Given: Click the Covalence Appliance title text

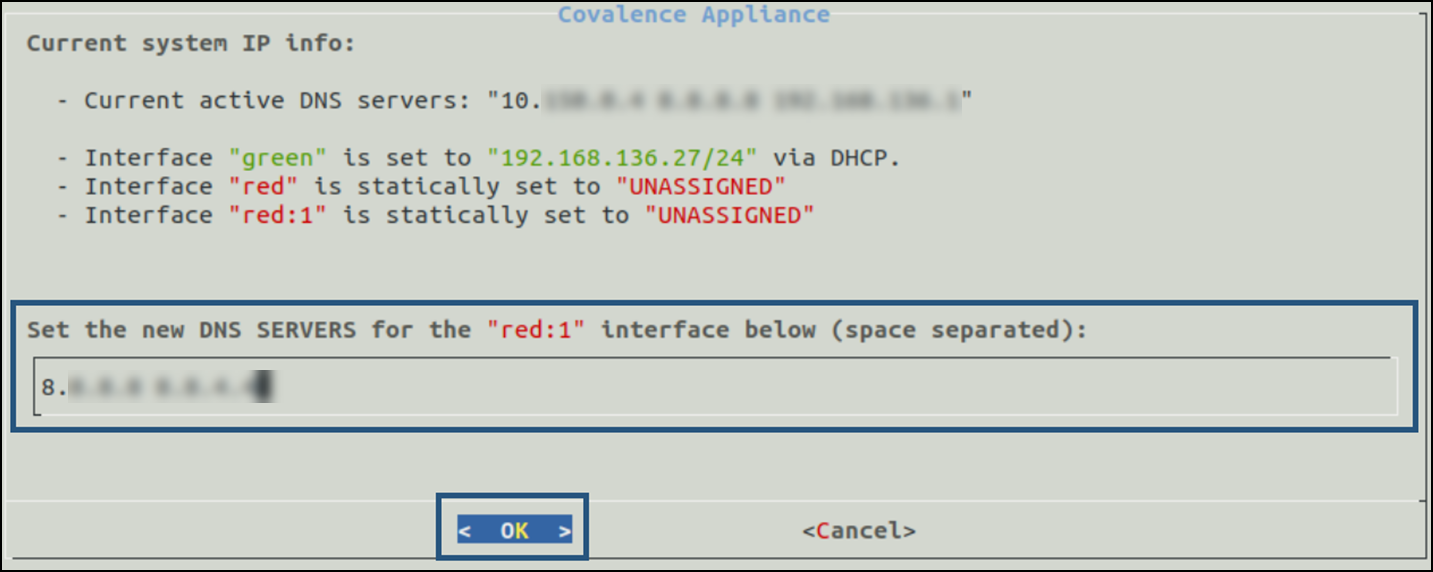Looking at the screenshot, I should [x=694, y=15].
